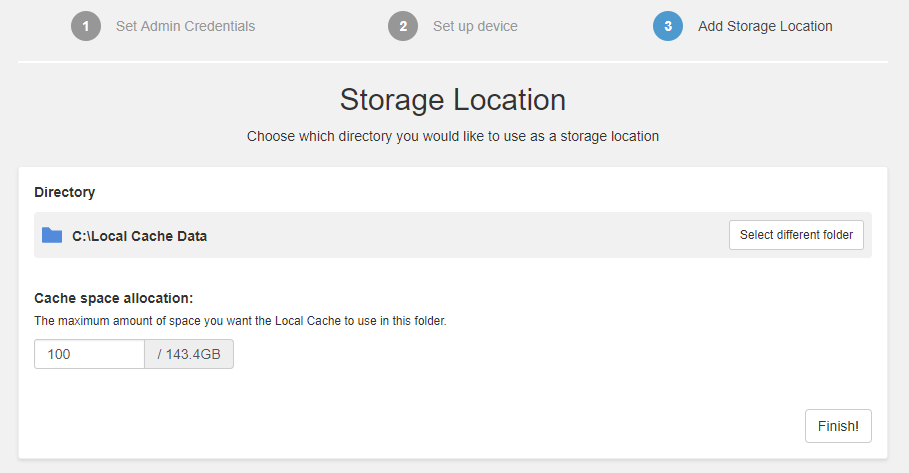This screenshot has width=909, height=473.
Task: Go to the Set up device step
Action: (x=475, y=26)
